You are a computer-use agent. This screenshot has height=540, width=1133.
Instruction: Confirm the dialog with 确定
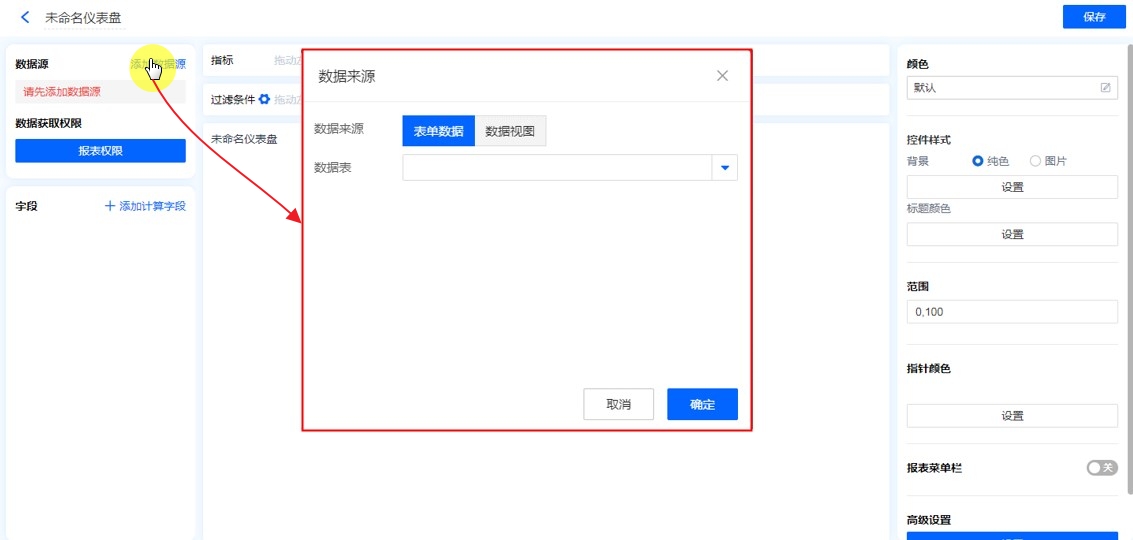[x=702, y=404]
